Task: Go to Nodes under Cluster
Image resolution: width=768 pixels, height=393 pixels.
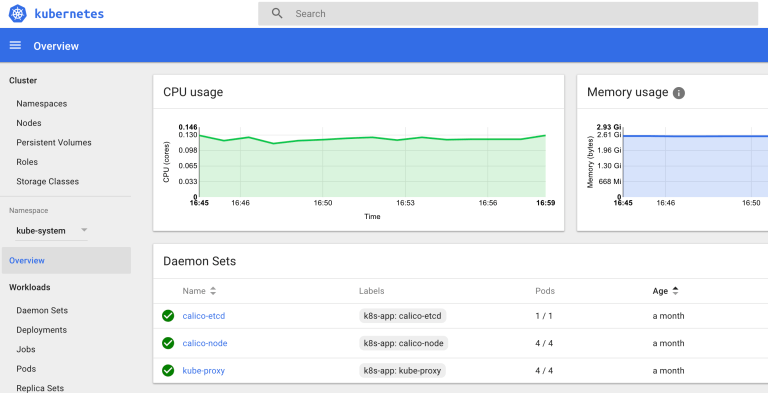Action: [x=29, y=123]
